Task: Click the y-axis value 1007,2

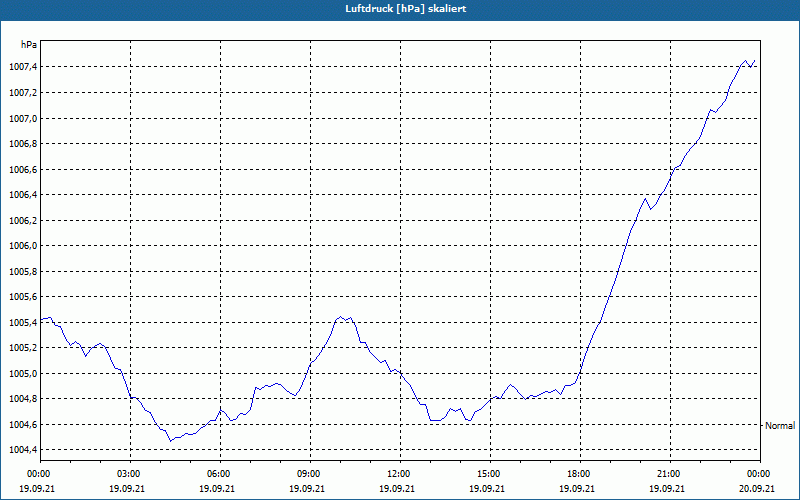Action: point(22,93)
